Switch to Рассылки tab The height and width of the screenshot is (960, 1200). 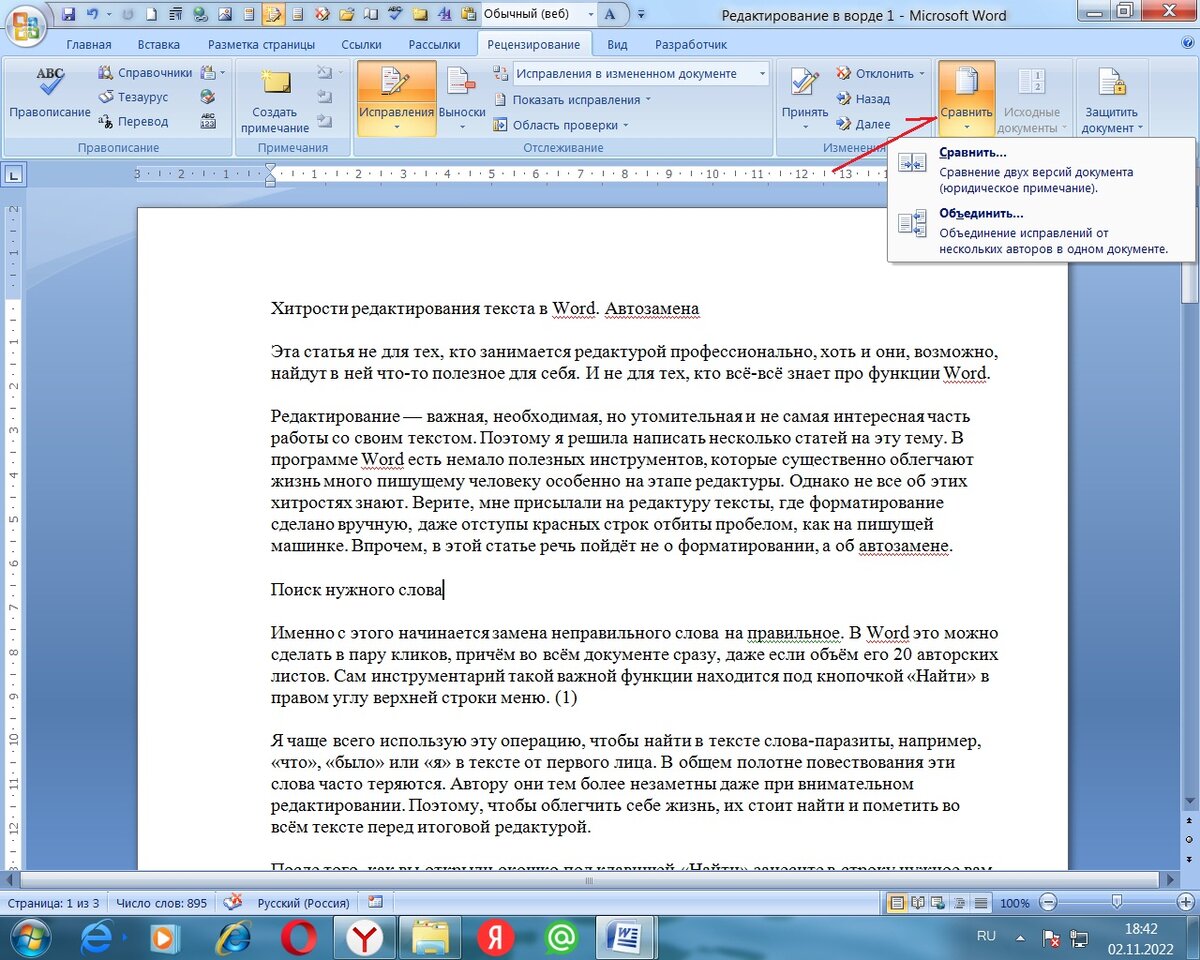tap(434, 45)
